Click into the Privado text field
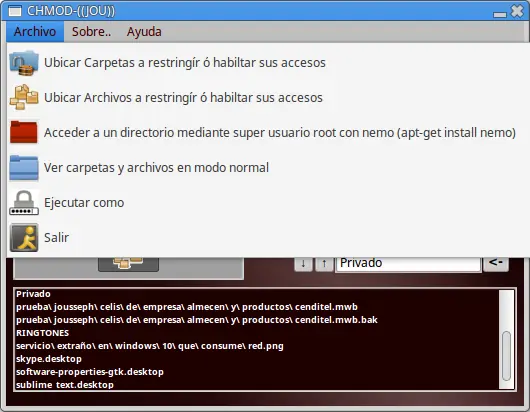Screen dimensions: 530x412 408,264
